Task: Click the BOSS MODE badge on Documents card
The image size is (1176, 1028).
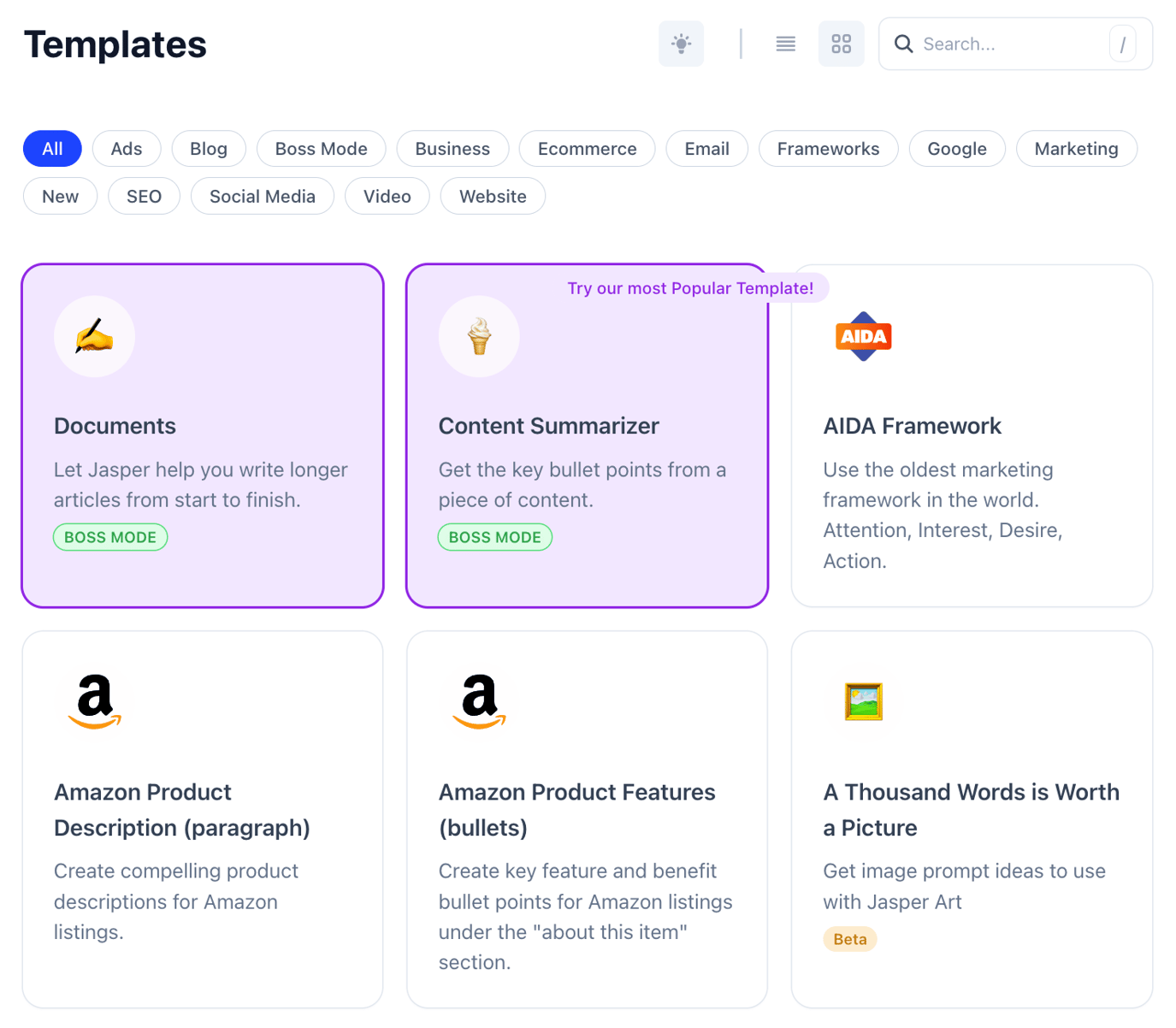Action: [x=109, y=536]
